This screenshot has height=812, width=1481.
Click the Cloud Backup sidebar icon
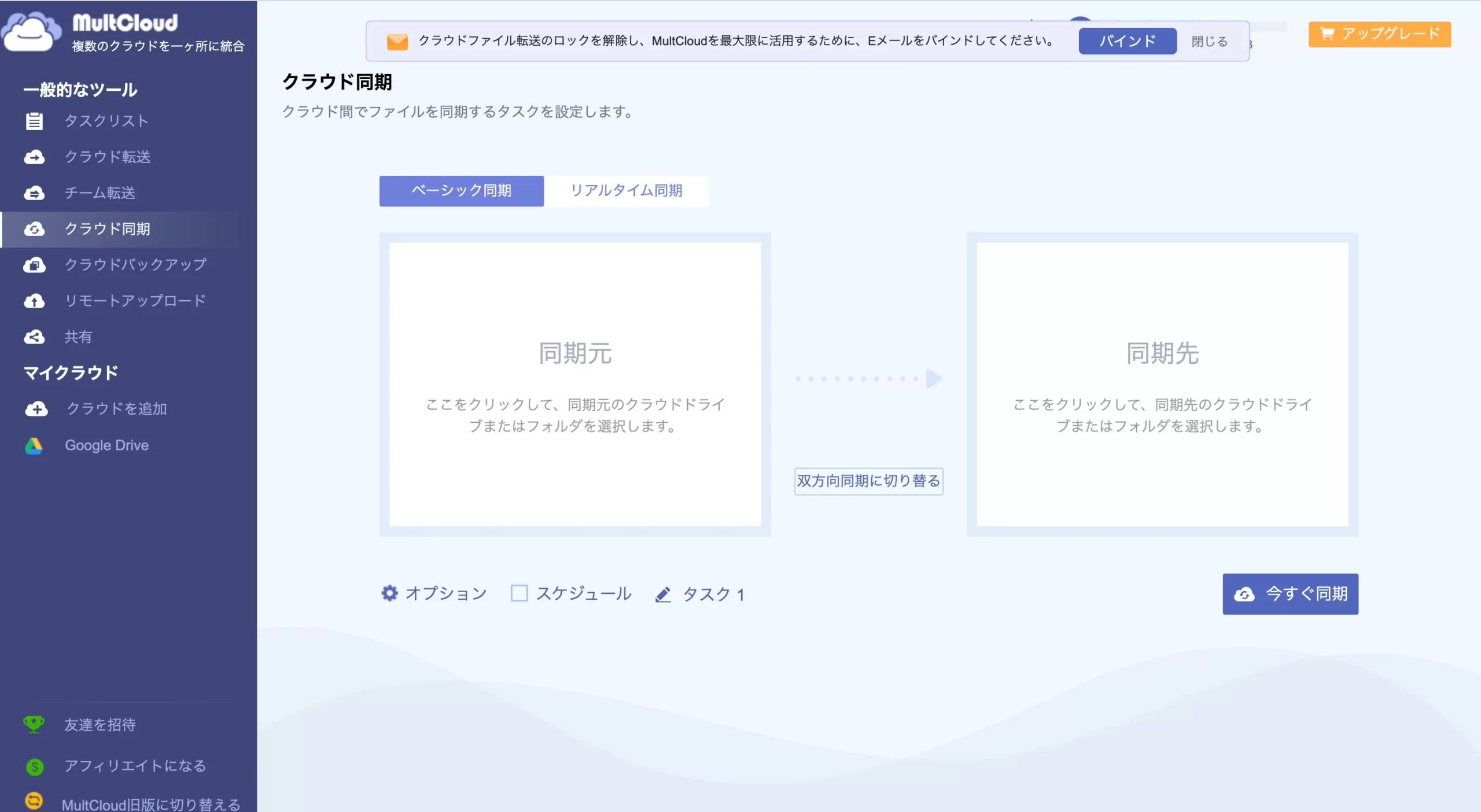click(34, 265)
